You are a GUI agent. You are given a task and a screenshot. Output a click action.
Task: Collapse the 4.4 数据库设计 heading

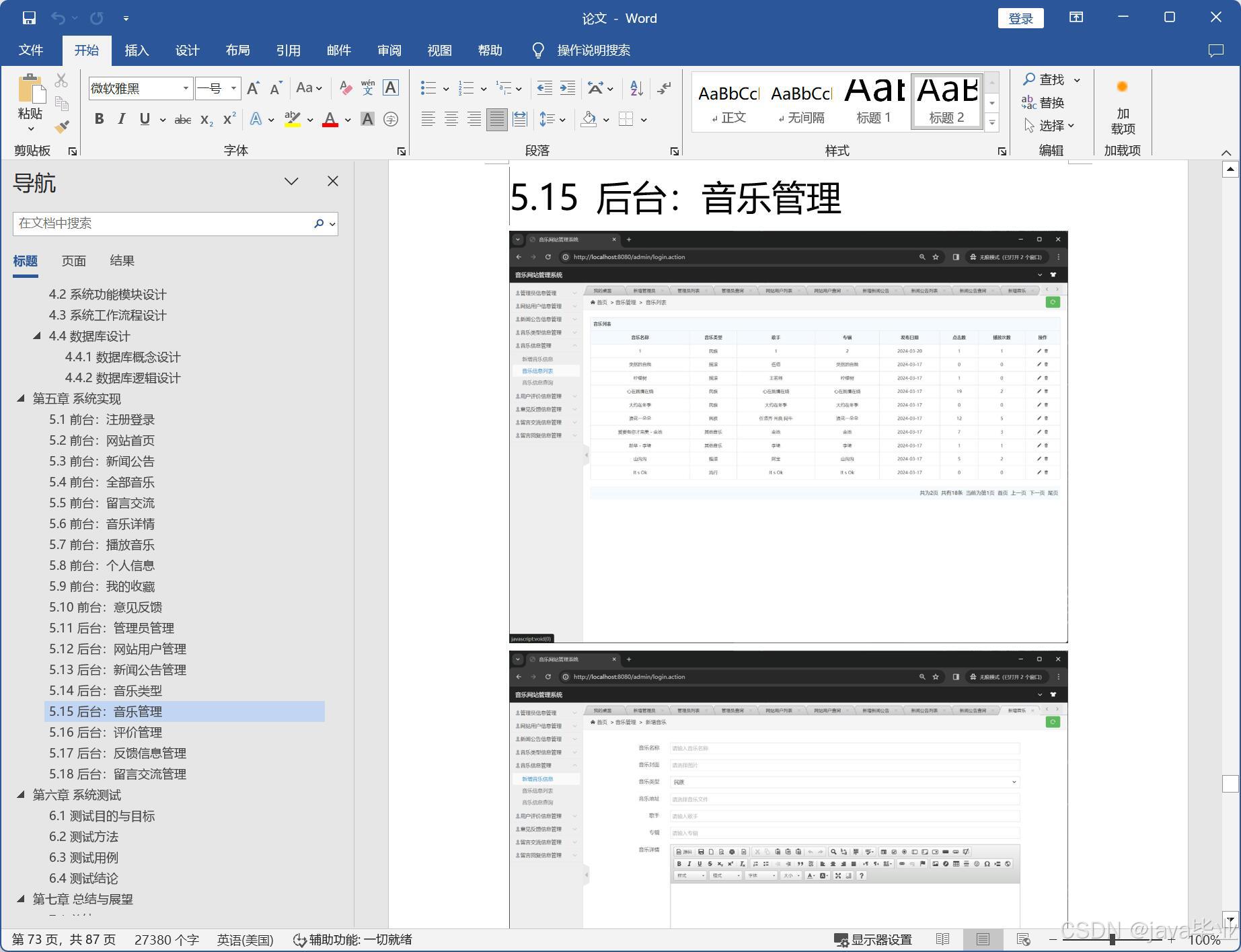(37, 336)
